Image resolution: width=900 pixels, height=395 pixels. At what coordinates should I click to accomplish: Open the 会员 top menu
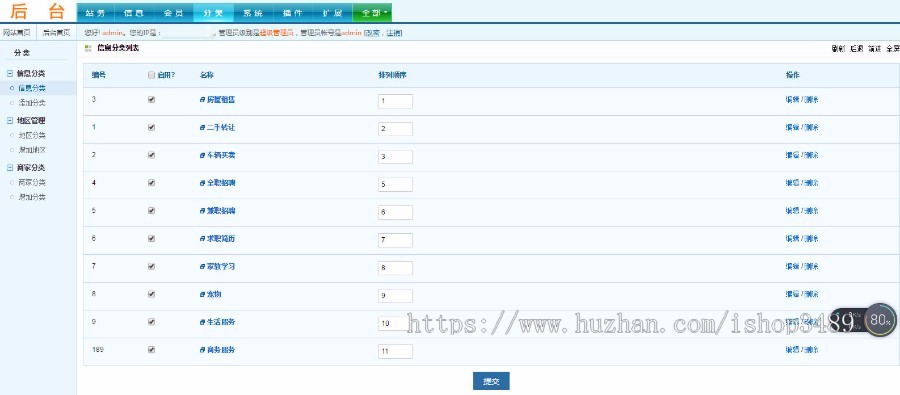click(174, 13)
